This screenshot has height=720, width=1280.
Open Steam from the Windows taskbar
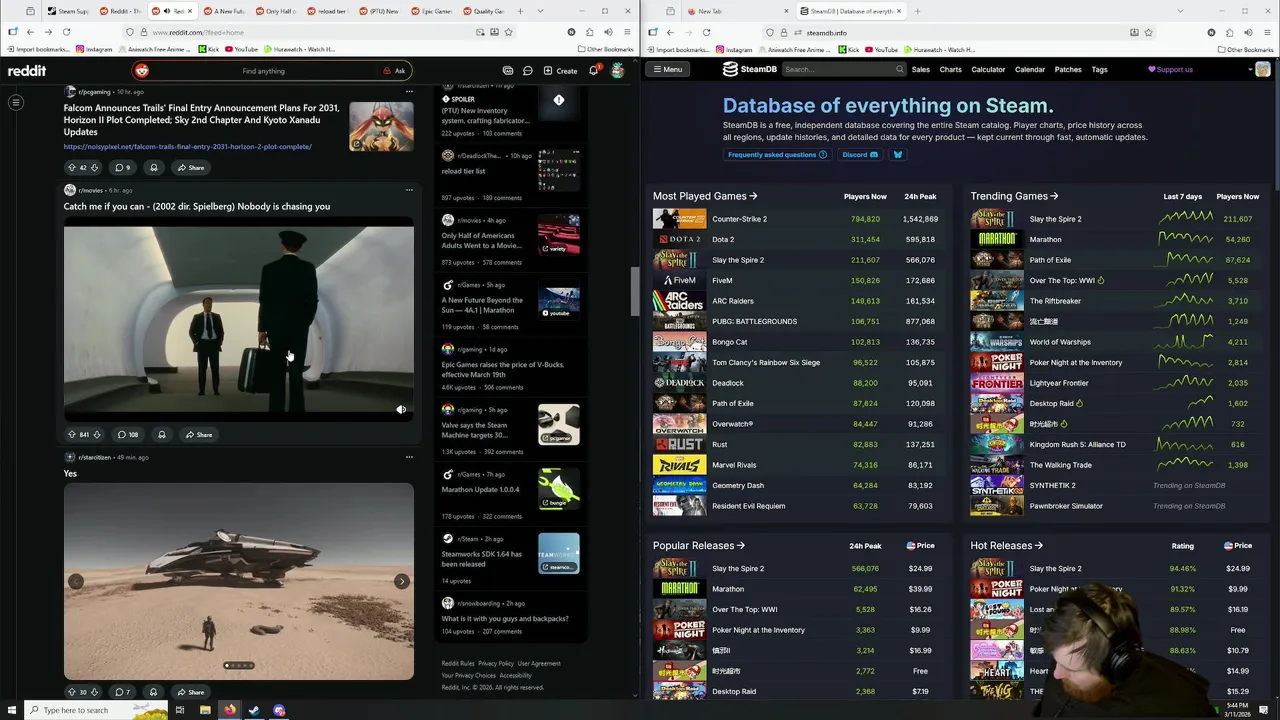pos(254,710)
